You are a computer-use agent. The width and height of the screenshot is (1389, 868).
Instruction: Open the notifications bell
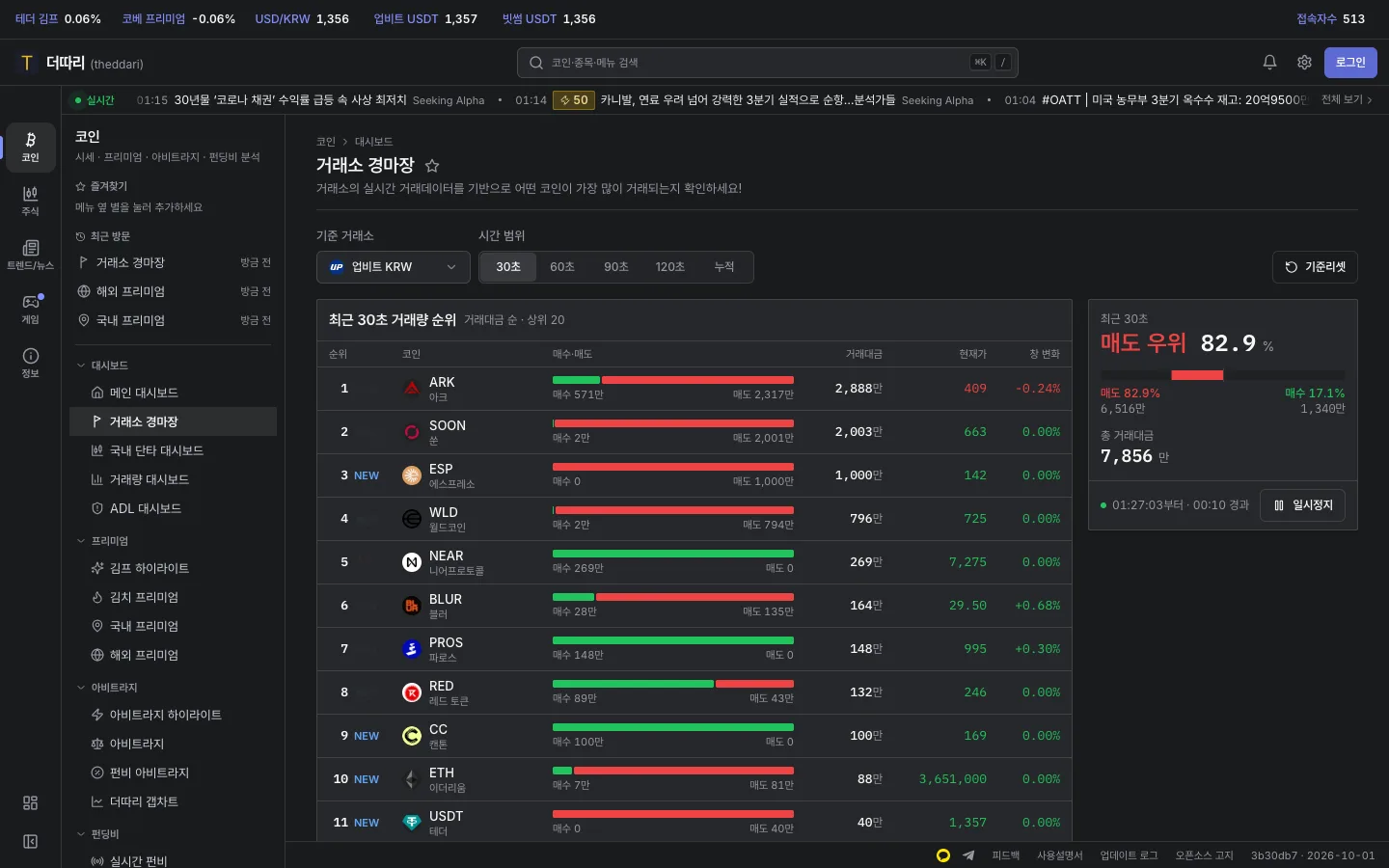pos(1269,63)
